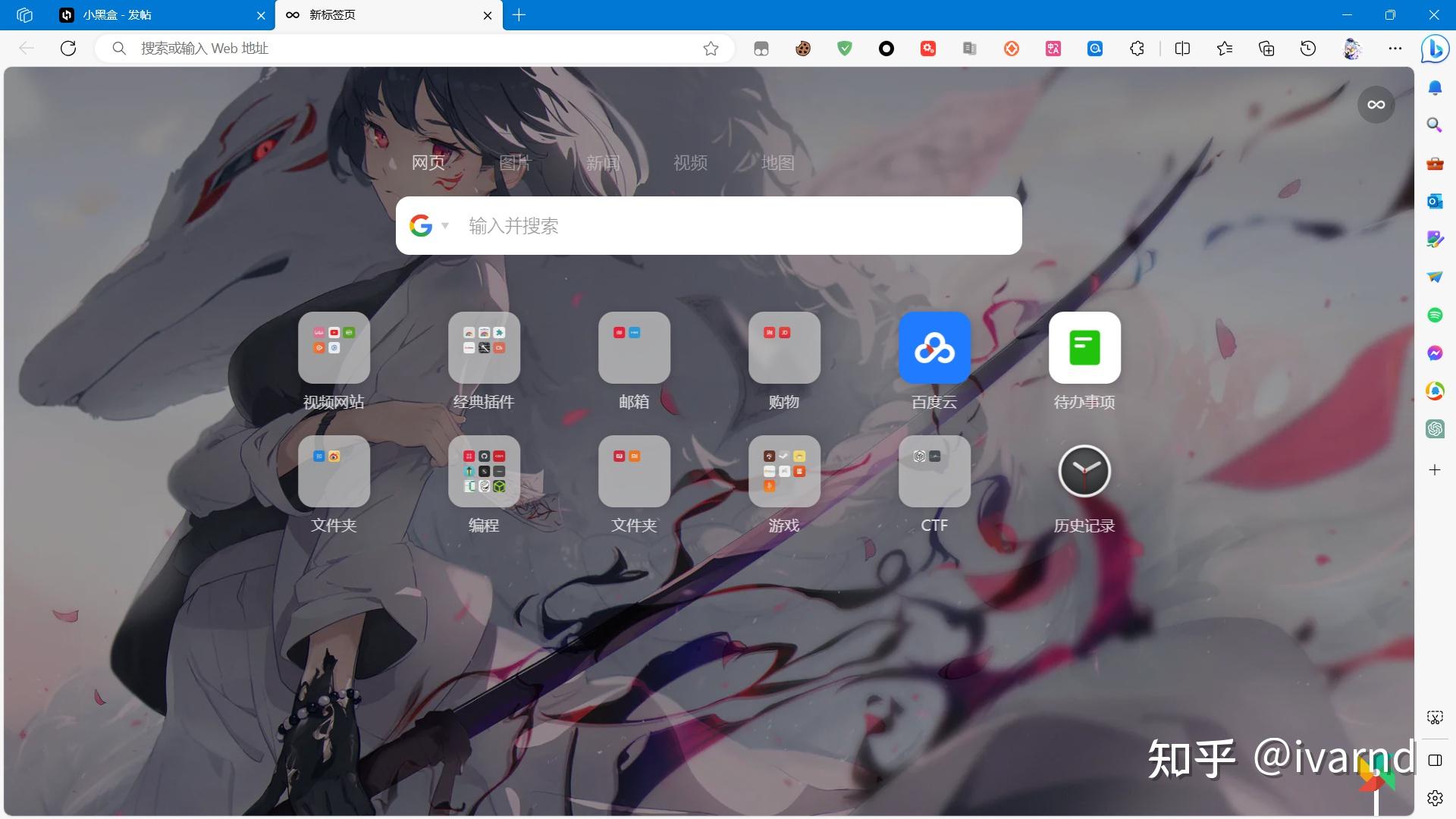Expand the Google search engine dropdown
Viewport: 1456px width, 819px height.
pos(445,225)
